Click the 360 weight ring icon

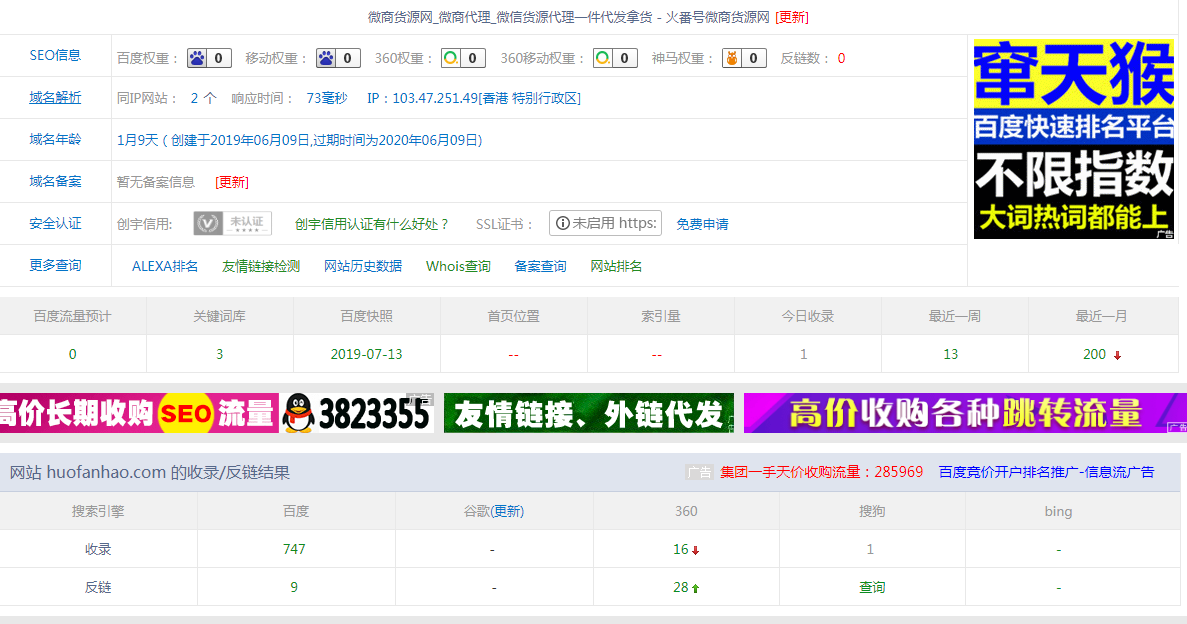451,58
